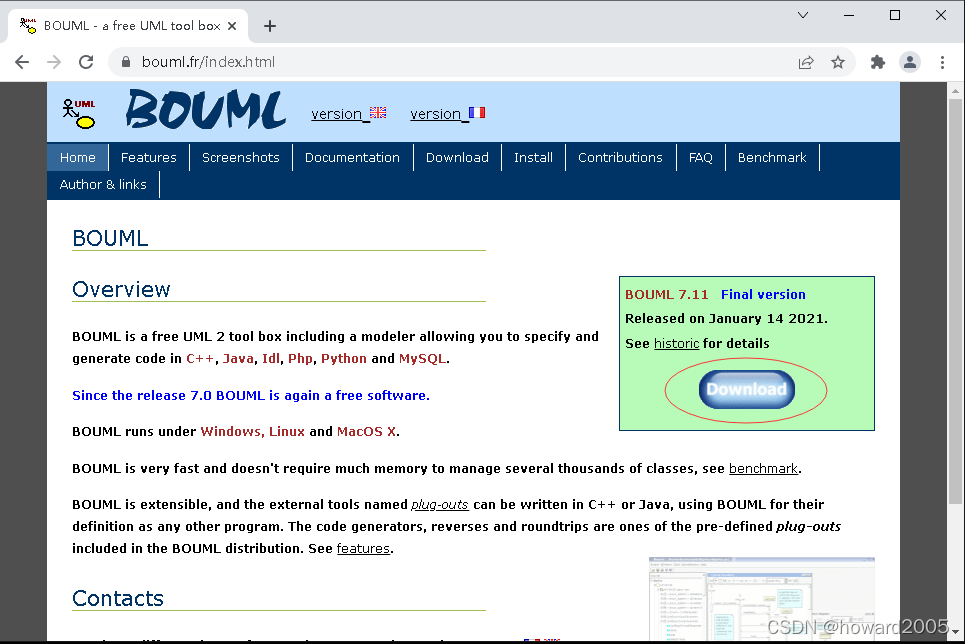
Task: Go back to the previous page
Action: (22, 62)
